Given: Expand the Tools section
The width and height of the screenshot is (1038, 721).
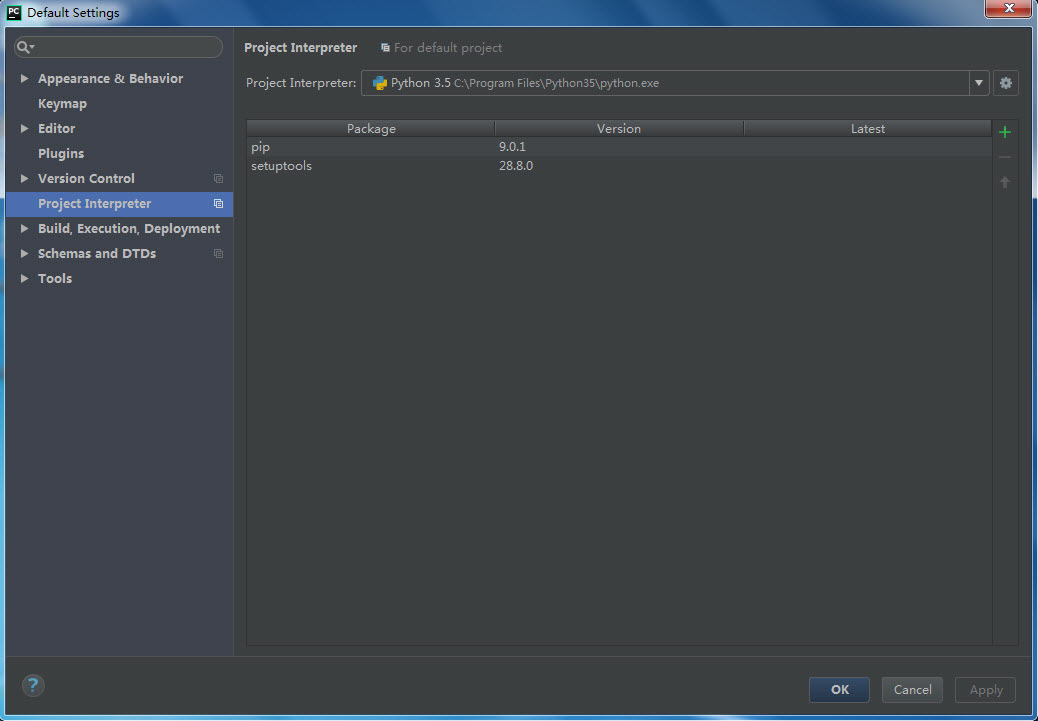Looking at the screenshot, I should tap(24, 278).
